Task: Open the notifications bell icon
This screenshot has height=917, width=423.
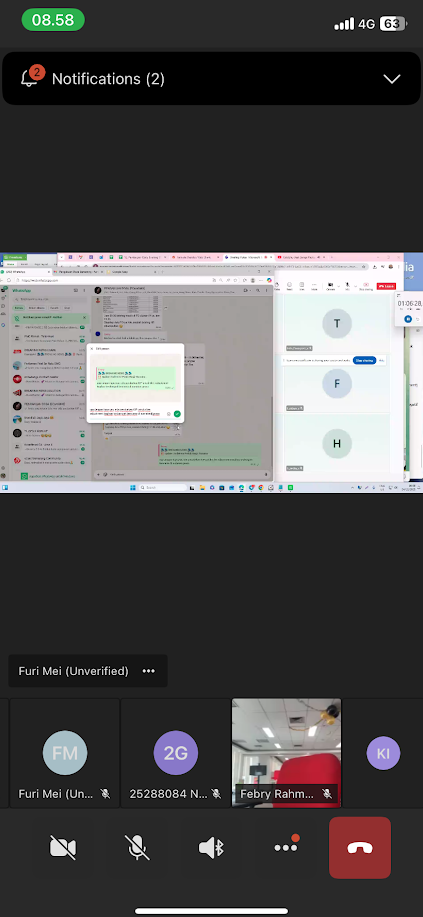Action: [x=30, y=78]
